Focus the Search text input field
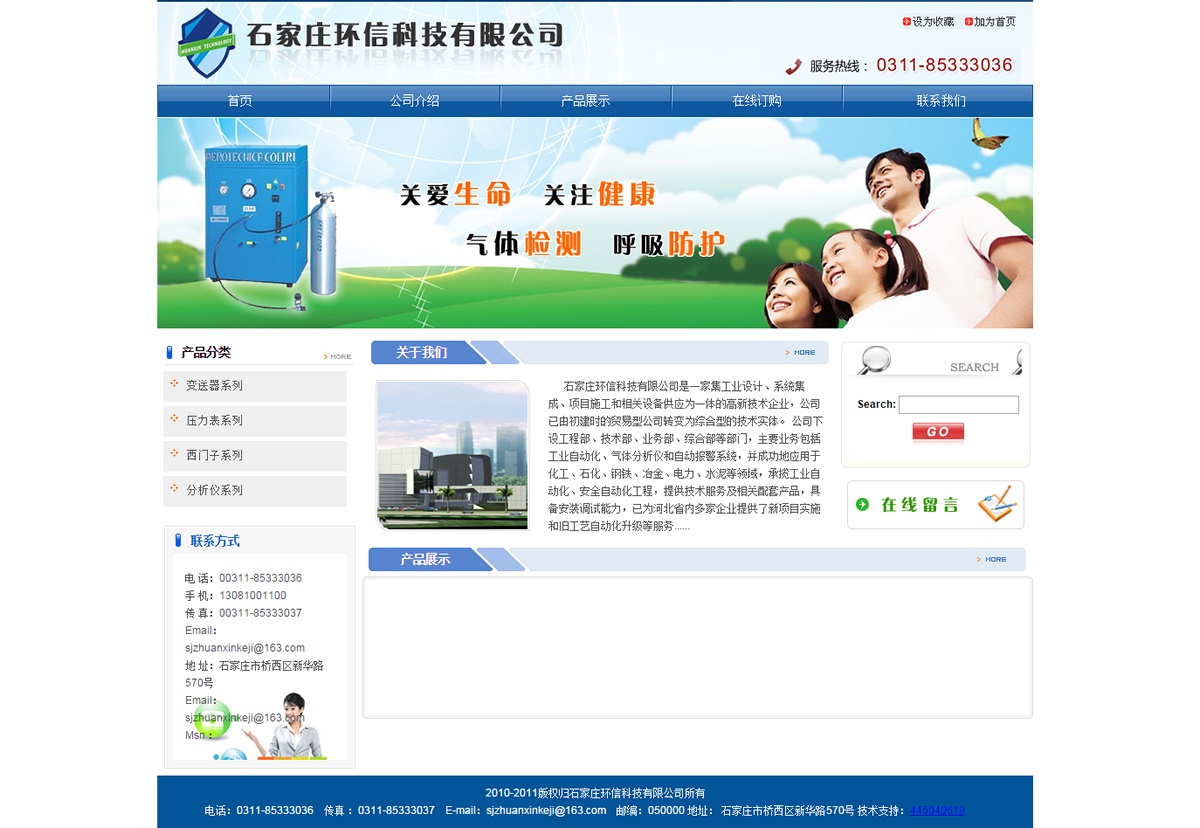The height and width of the screenshot is (828, 1200). coord(958,405)
